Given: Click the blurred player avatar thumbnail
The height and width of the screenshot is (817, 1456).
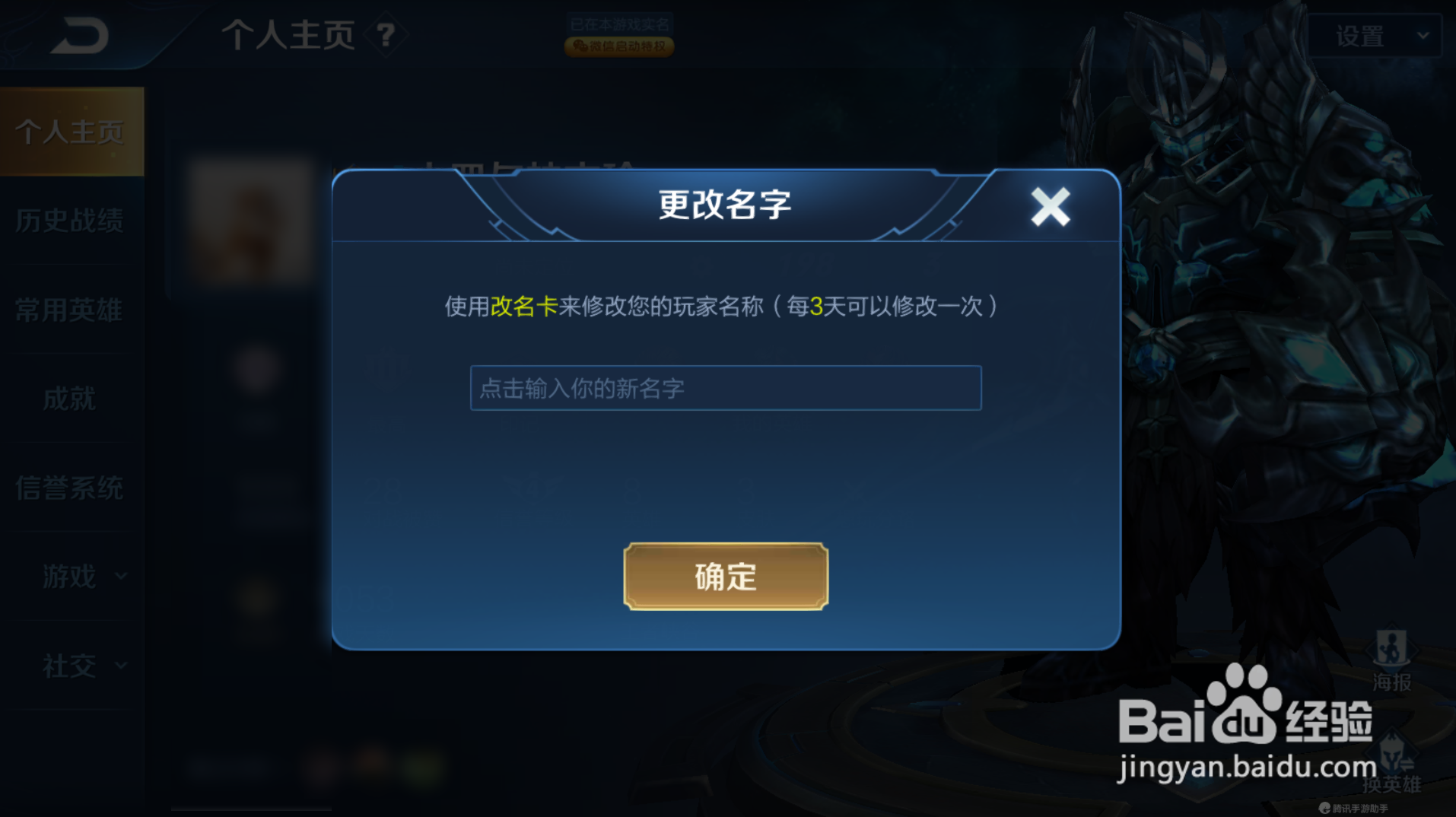Looking at the screenshot, I should click(252, 221).
